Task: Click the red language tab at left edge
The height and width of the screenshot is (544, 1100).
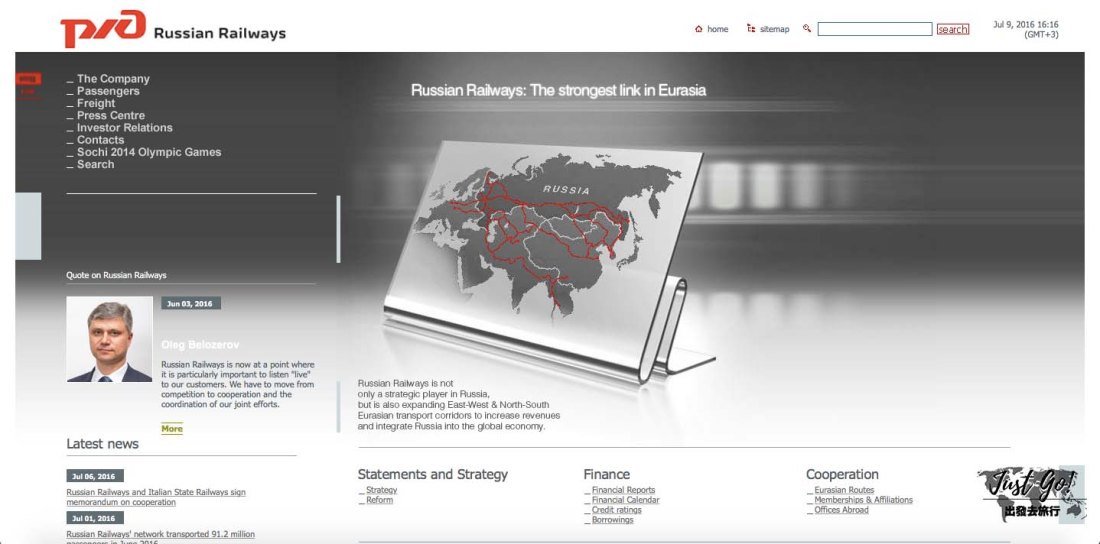Action: [28, 84]
